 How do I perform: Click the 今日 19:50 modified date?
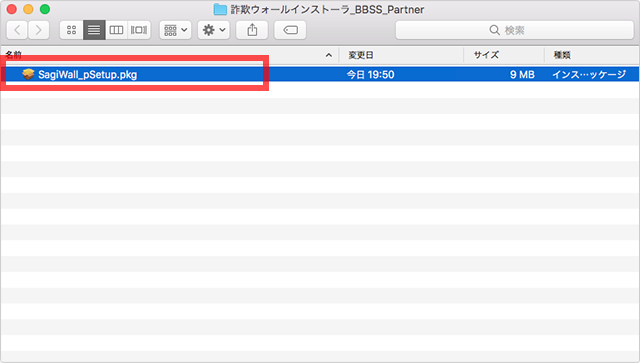pyautogui.click(x=370, y=75)
